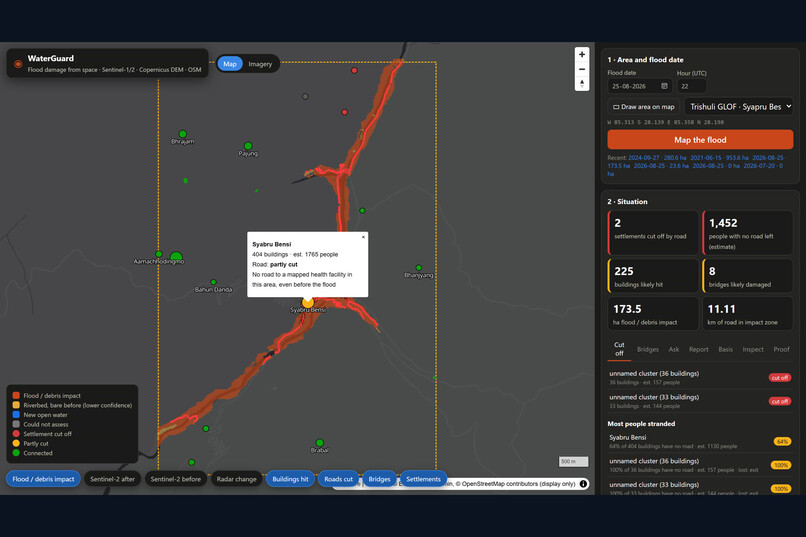Select the Brabal marker
806x537 pixels.
tap(319, 442)
